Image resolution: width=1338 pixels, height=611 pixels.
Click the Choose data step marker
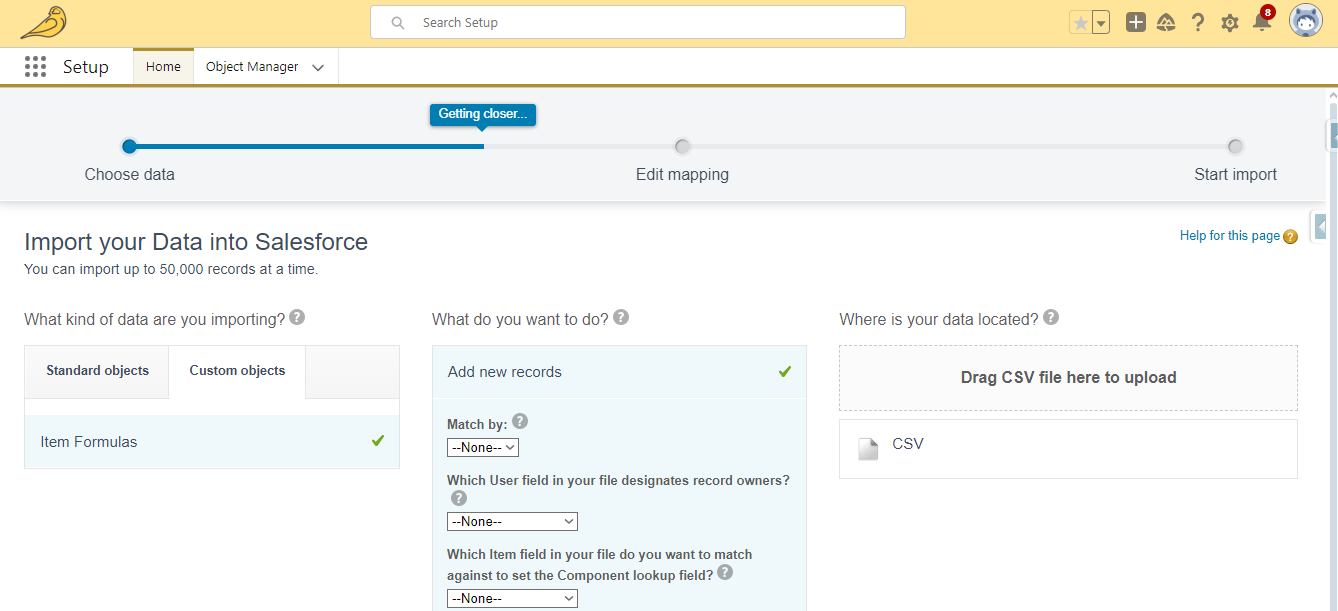129,146
